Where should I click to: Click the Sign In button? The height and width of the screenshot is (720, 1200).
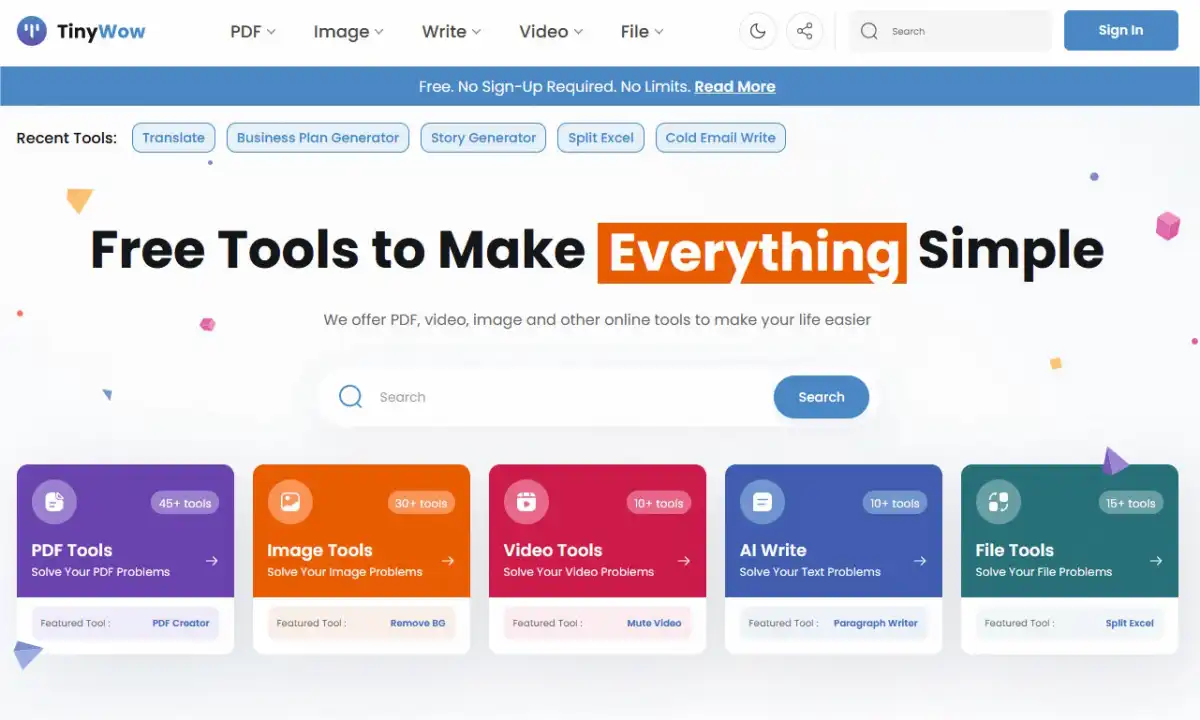pos(1121,30)
